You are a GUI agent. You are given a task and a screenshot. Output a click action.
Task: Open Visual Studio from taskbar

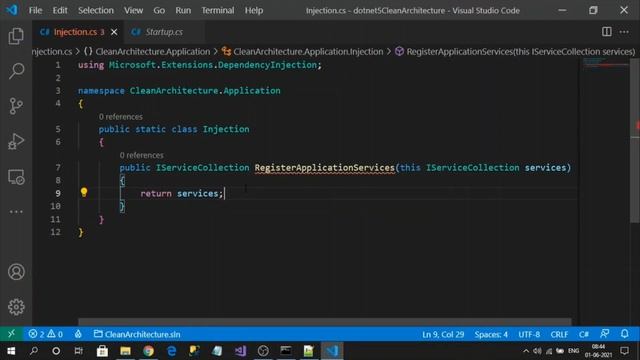coord(240,351)
